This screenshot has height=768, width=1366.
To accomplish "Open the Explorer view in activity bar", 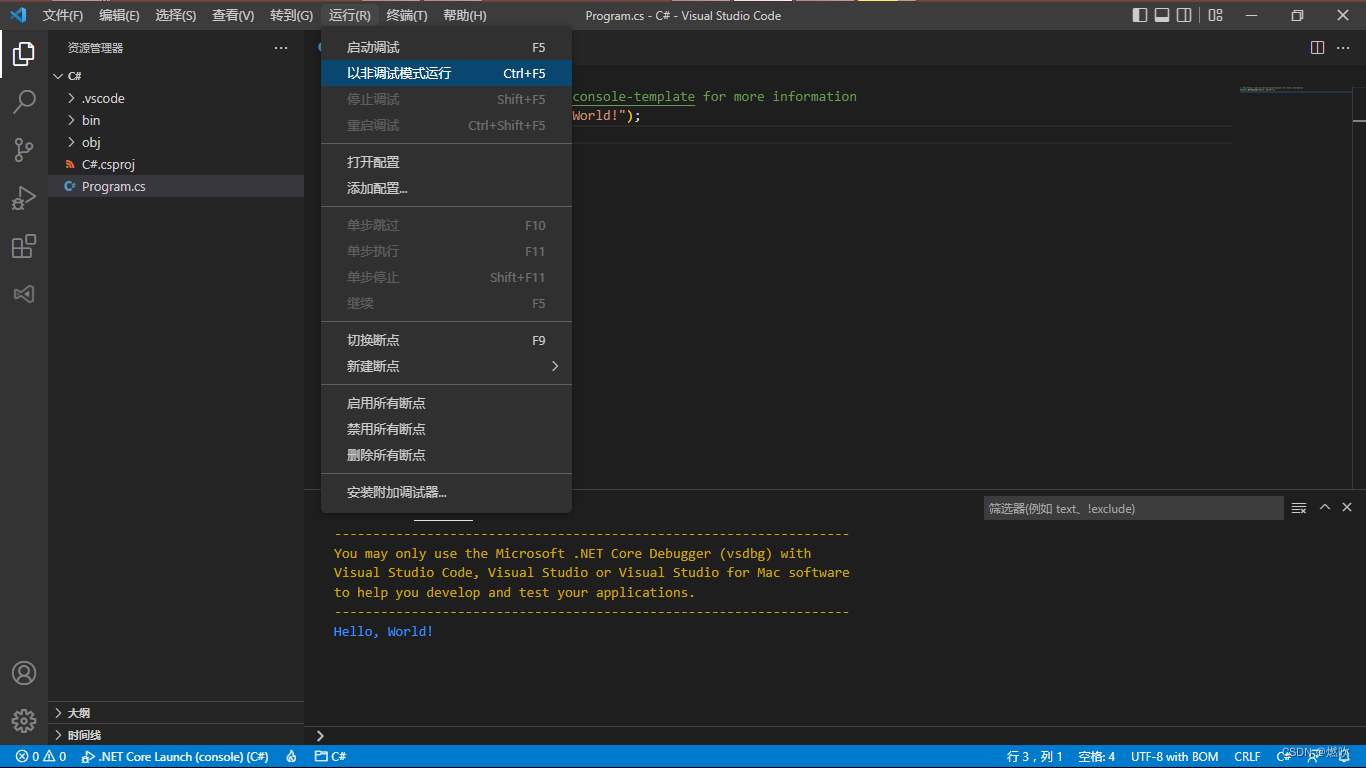I will [24, 54].
